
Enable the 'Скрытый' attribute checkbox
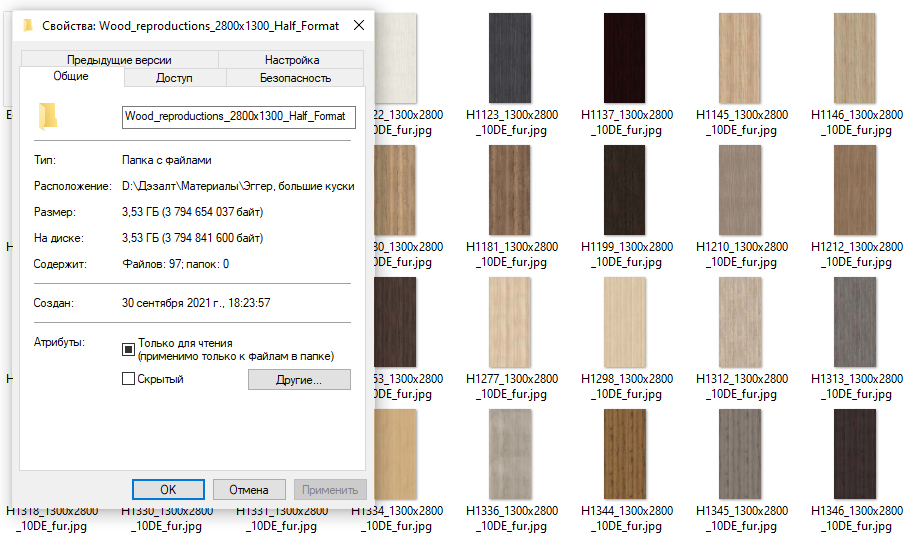coord(128,379)
